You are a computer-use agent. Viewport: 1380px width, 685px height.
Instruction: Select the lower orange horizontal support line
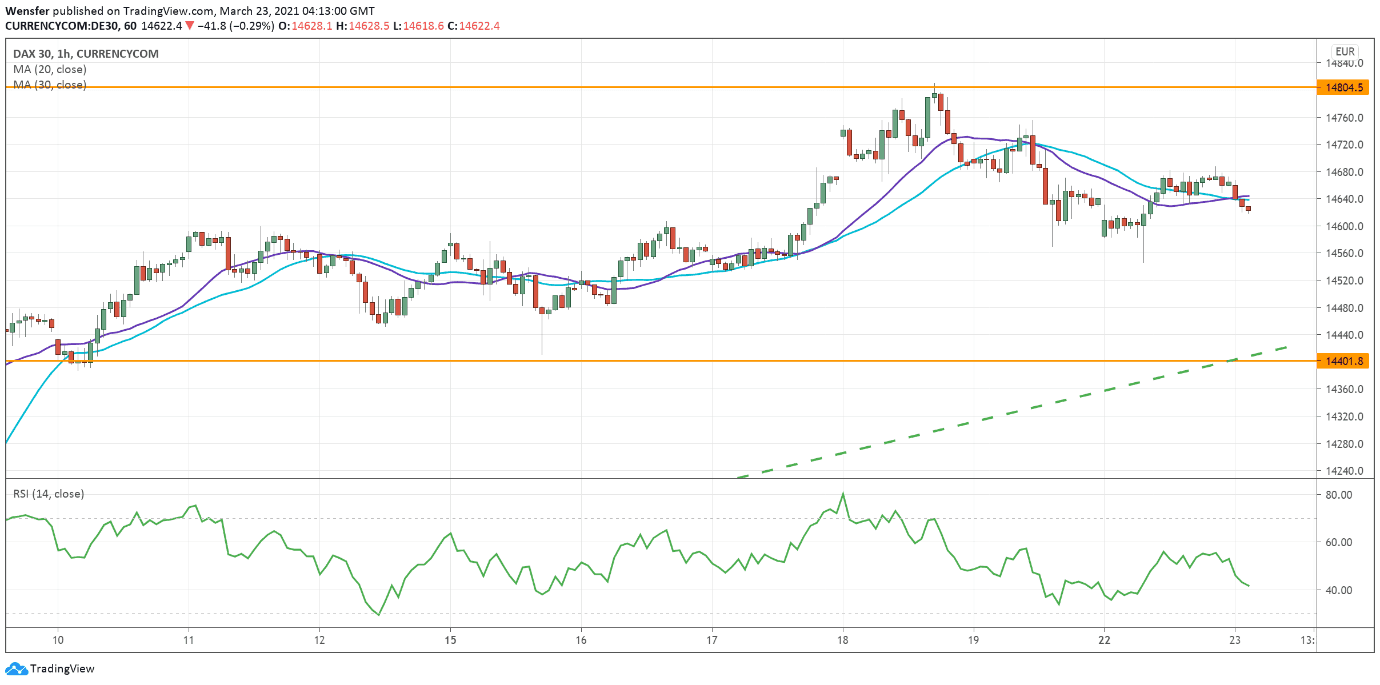(600, 361)
